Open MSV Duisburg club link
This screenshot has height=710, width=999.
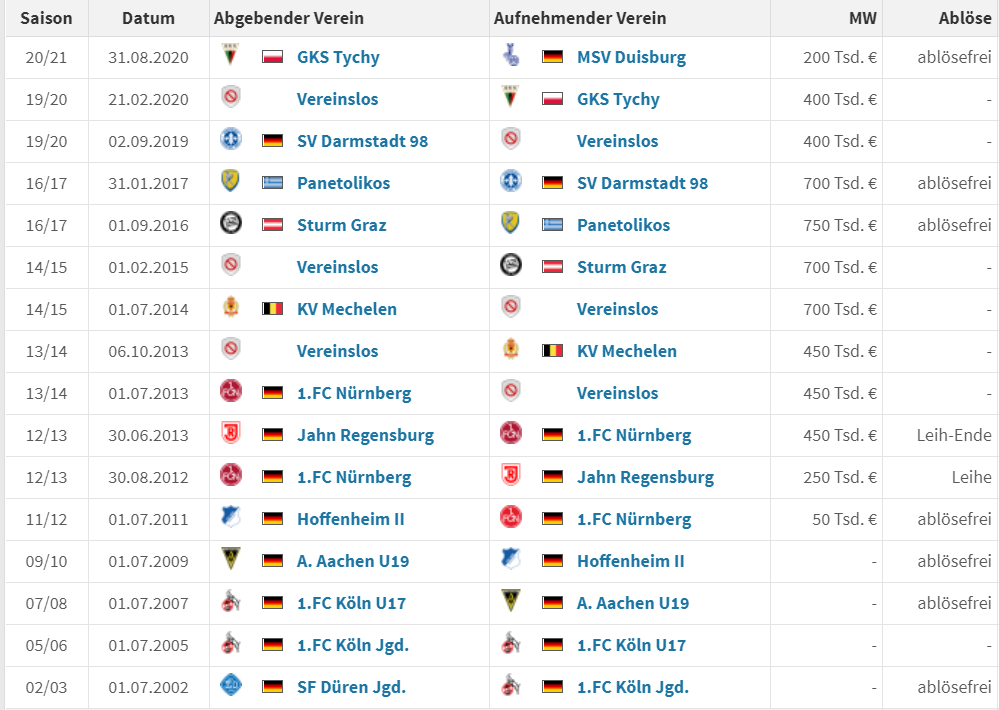[631, 57]
